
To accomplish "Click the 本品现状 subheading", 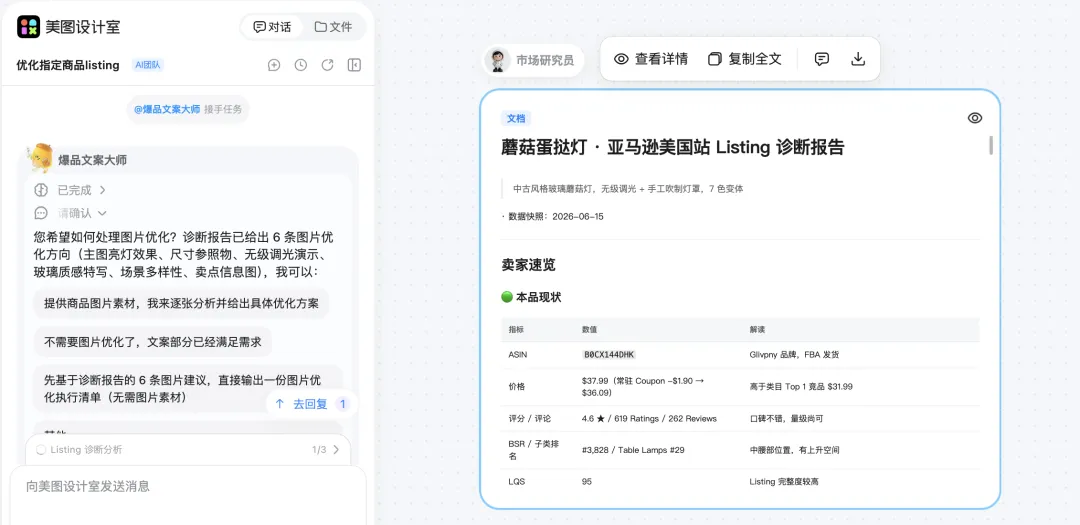I will click(x=531, y=298).
